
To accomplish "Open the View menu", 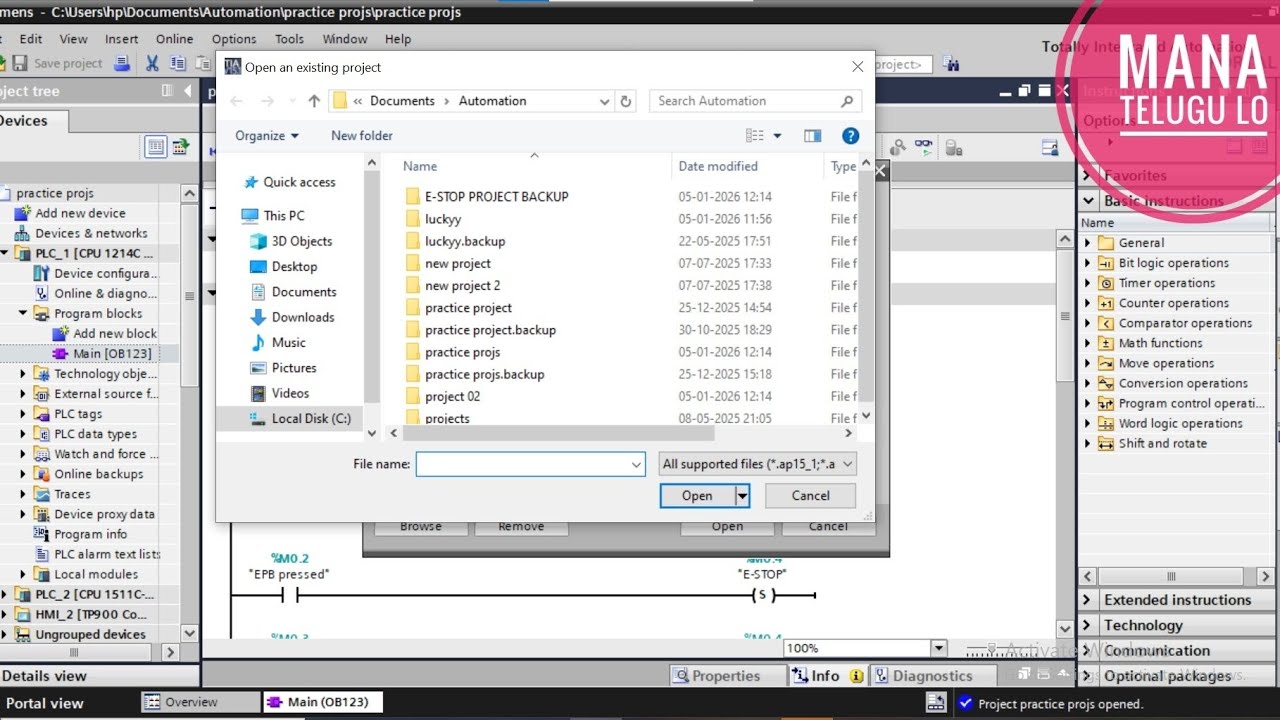I will pyautogui.click(x=73, y=39).
